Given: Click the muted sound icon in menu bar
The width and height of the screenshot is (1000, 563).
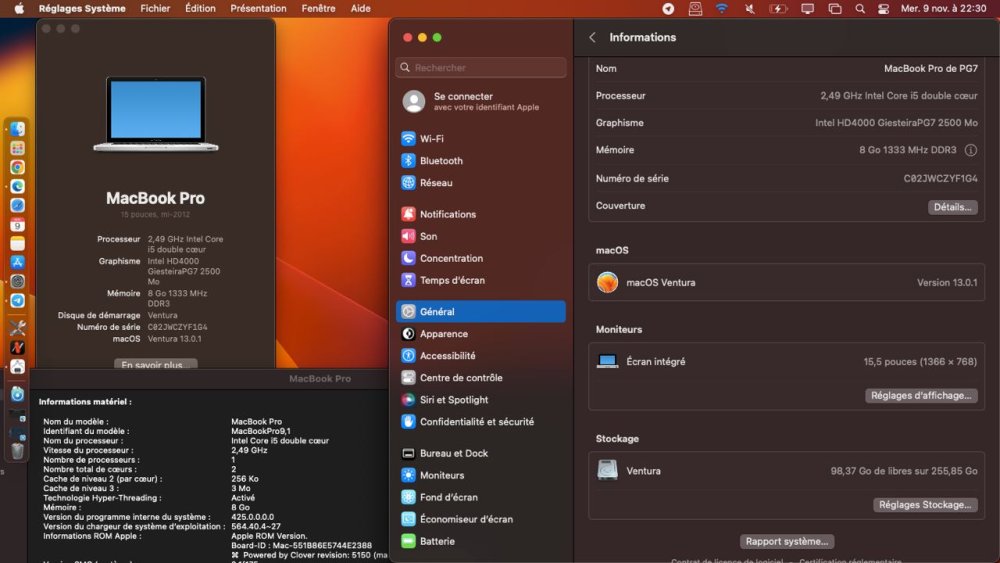Looking at the screenshot, I should tap(750, 8).
